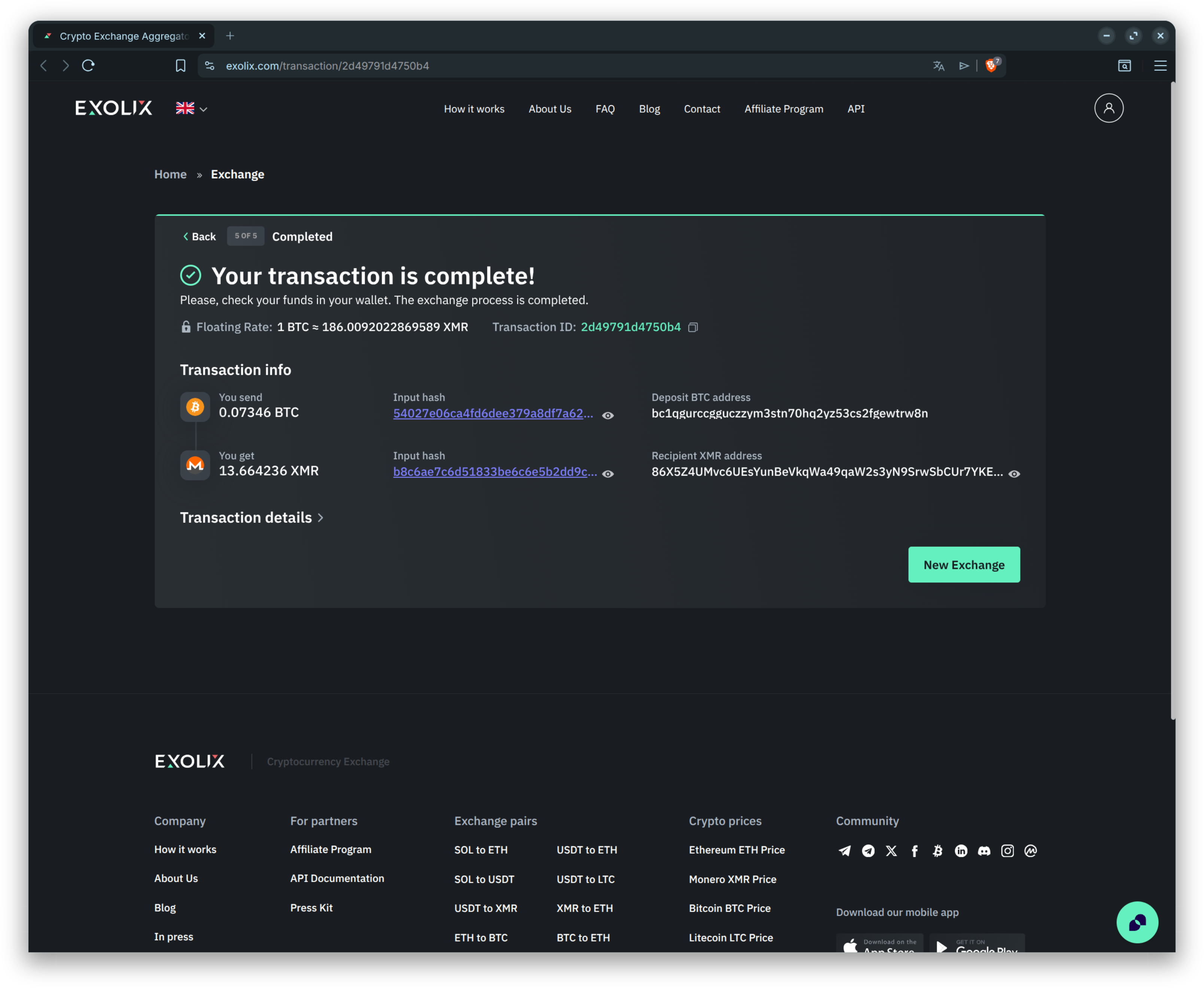Open a new browser tab with the plus
This screenshot has height=988, width=1204.
click(230, 36)
